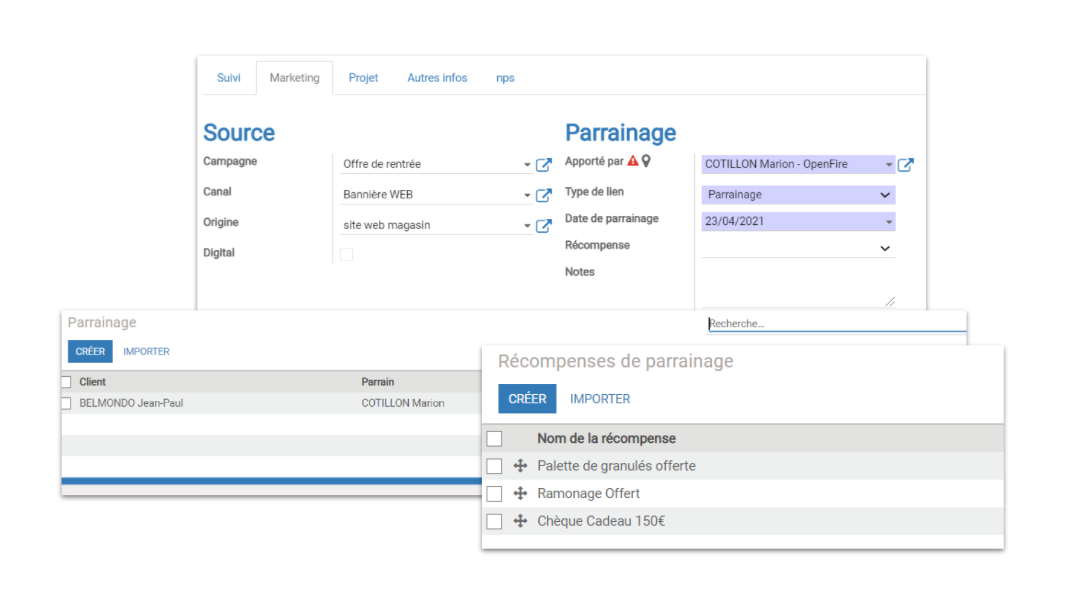Select the Marketing tab
Screen dimensions: 1065x592
click(x=294, y=78)
